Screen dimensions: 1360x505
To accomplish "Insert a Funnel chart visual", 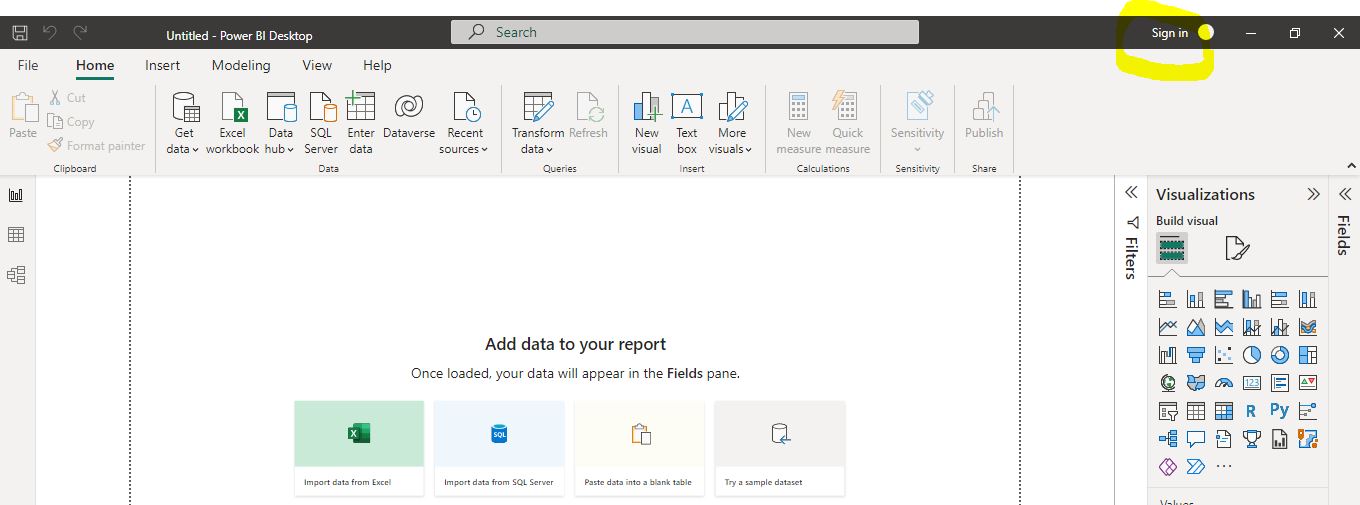I will [x=1195, y=355].
